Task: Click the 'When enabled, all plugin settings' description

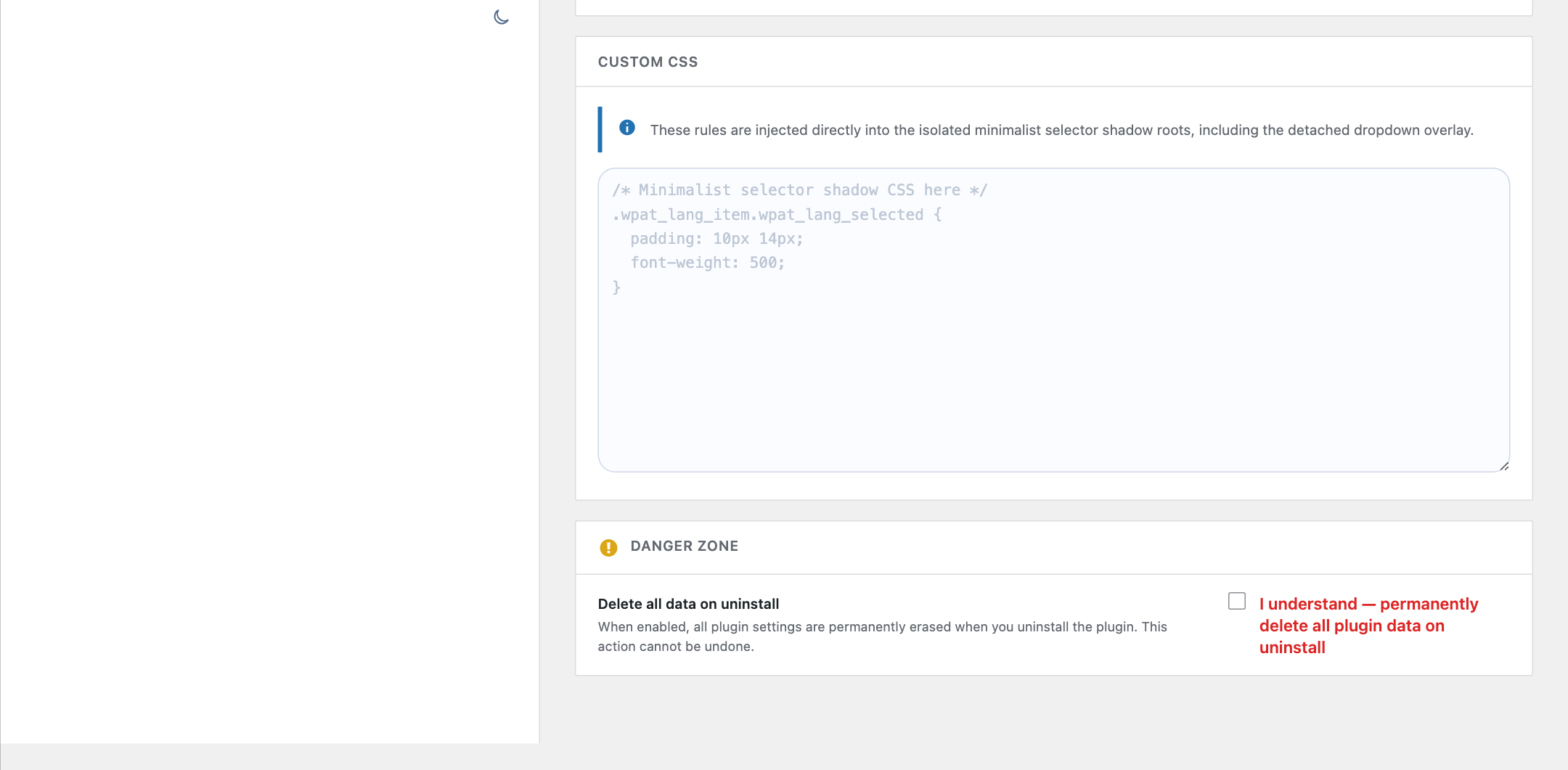Action: point(882,636)
